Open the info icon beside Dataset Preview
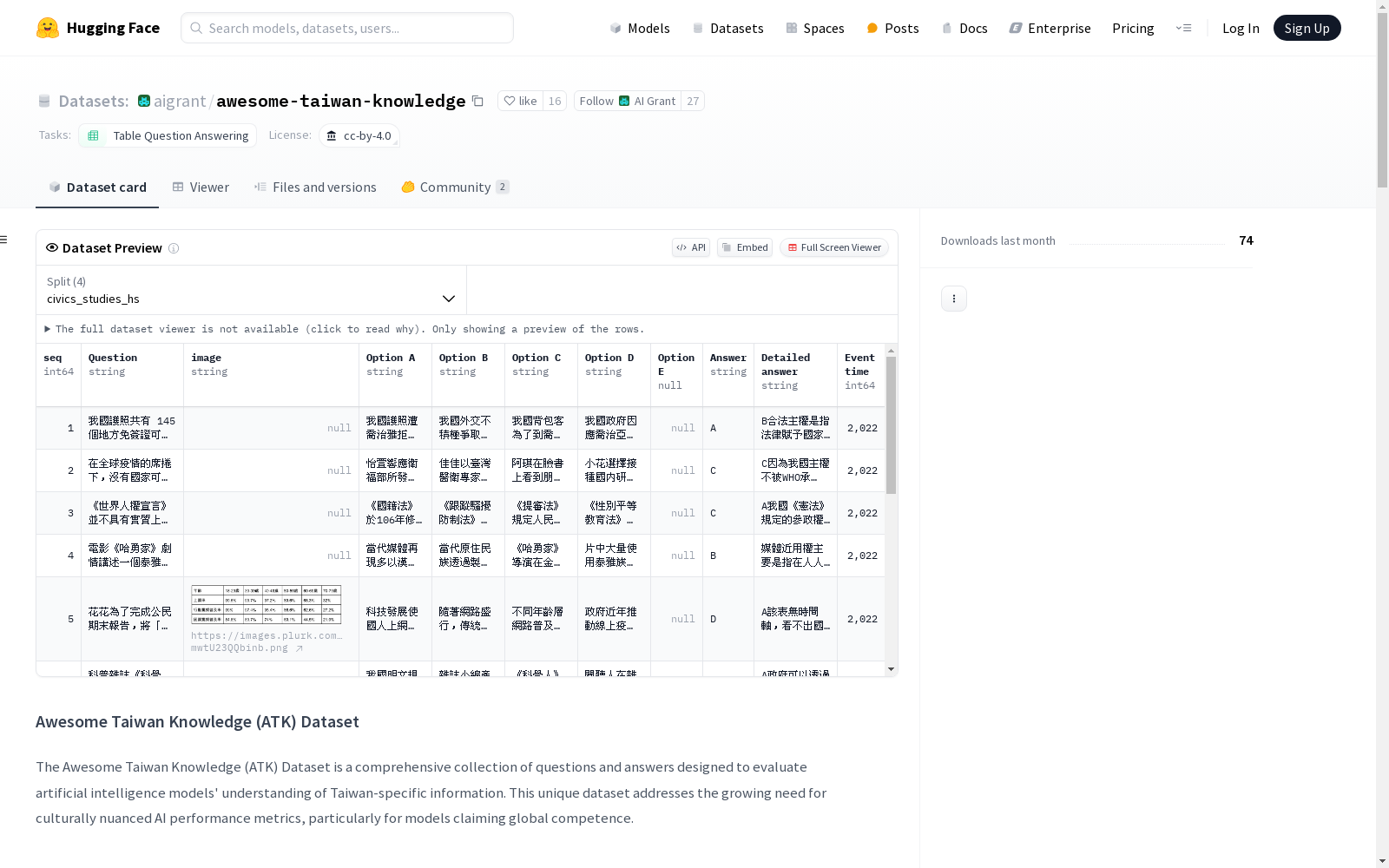The width and height of the screenshot is (1389, 868). coord(174,248)
